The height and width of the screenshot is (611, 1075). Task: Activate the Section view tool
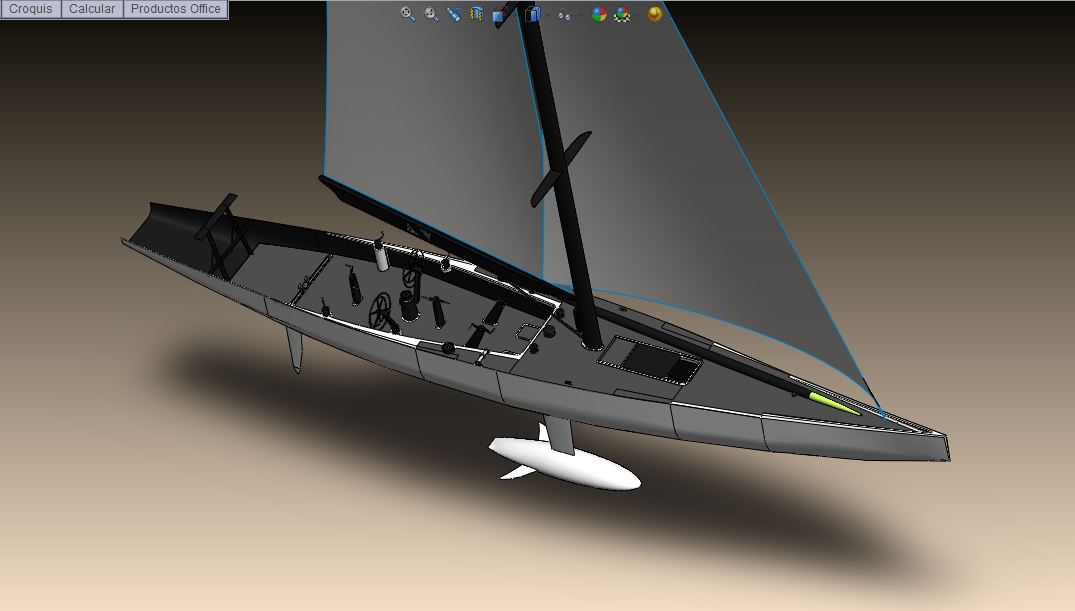click(475, 13)
